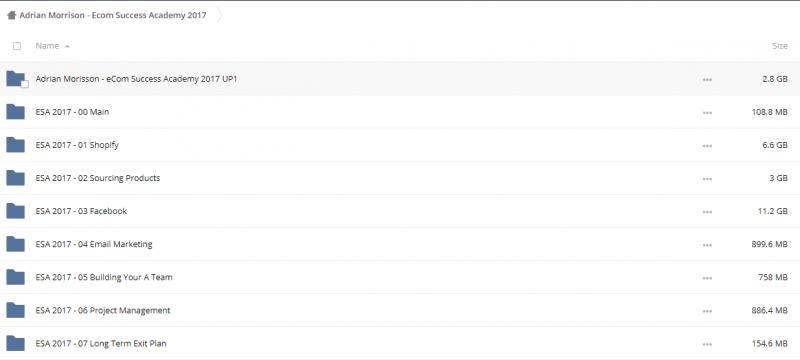800x360 pixels.
Task: Sort using the Name column arrow
Action: (x=67, y=46)
